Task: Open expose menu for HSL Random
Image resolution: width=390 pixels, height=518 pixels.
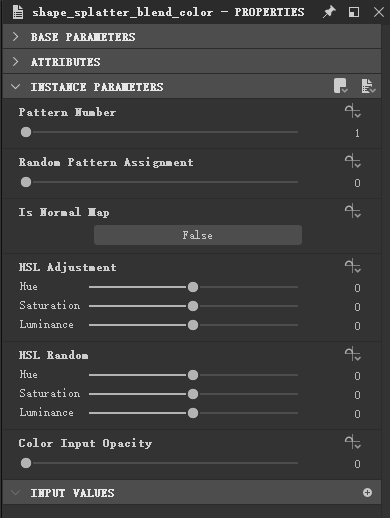Action: pyautogui.click(x=353, y=354)
